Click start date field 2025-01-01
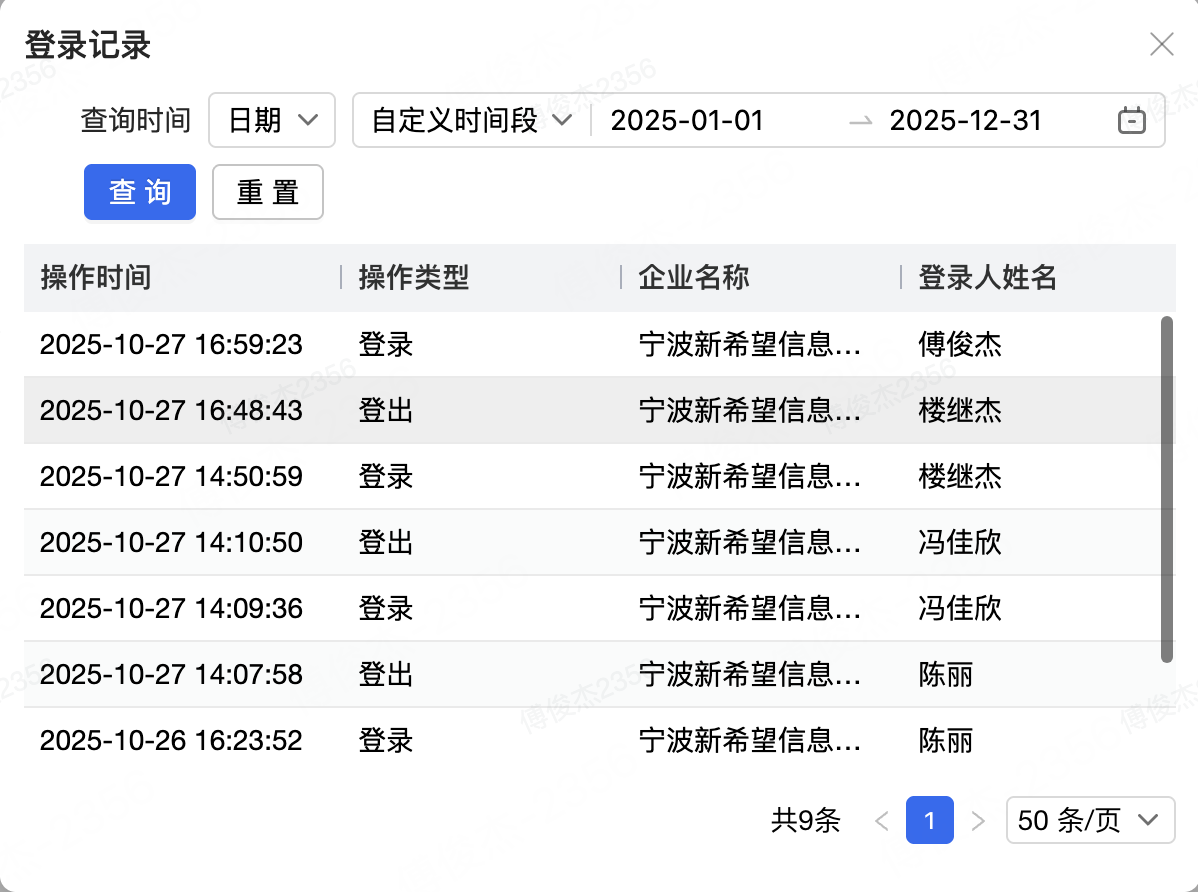1198x892 pixels. pos(687,121)
